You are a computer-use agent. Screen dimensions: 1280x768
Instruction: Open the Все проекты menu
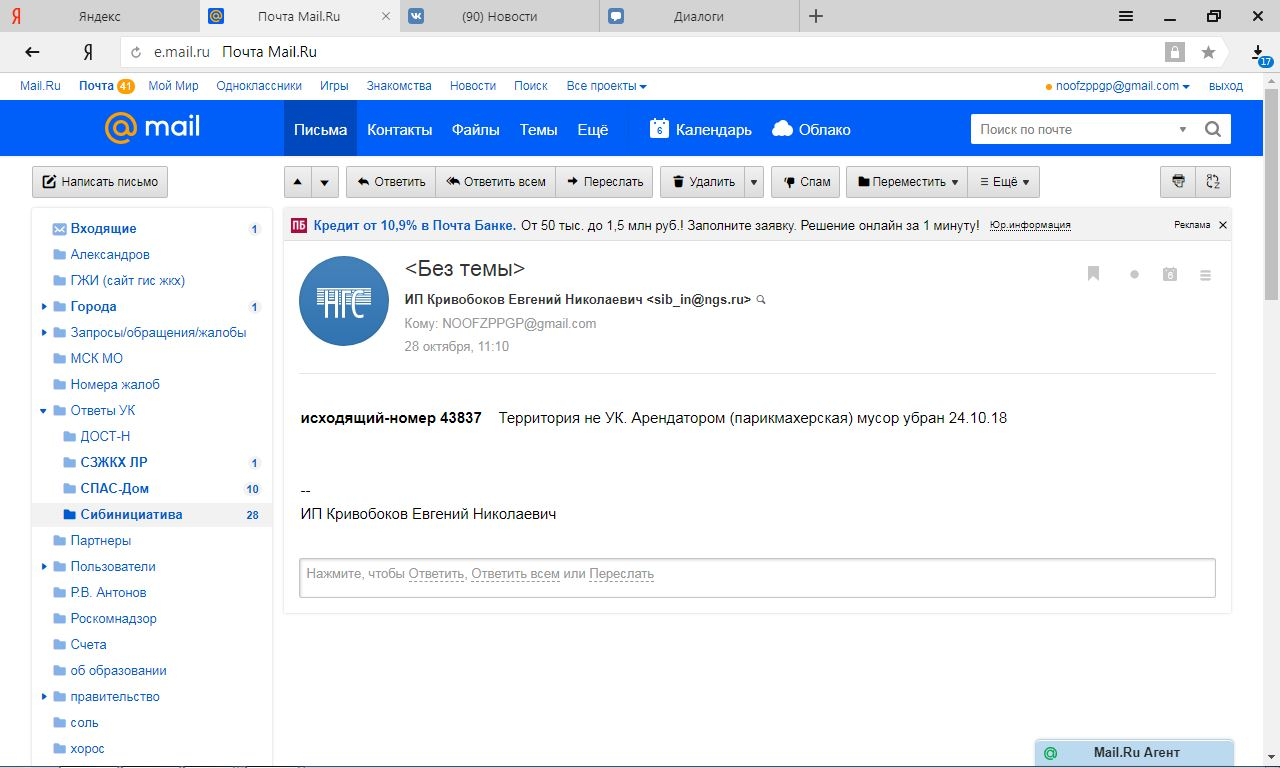coord(606,86)
